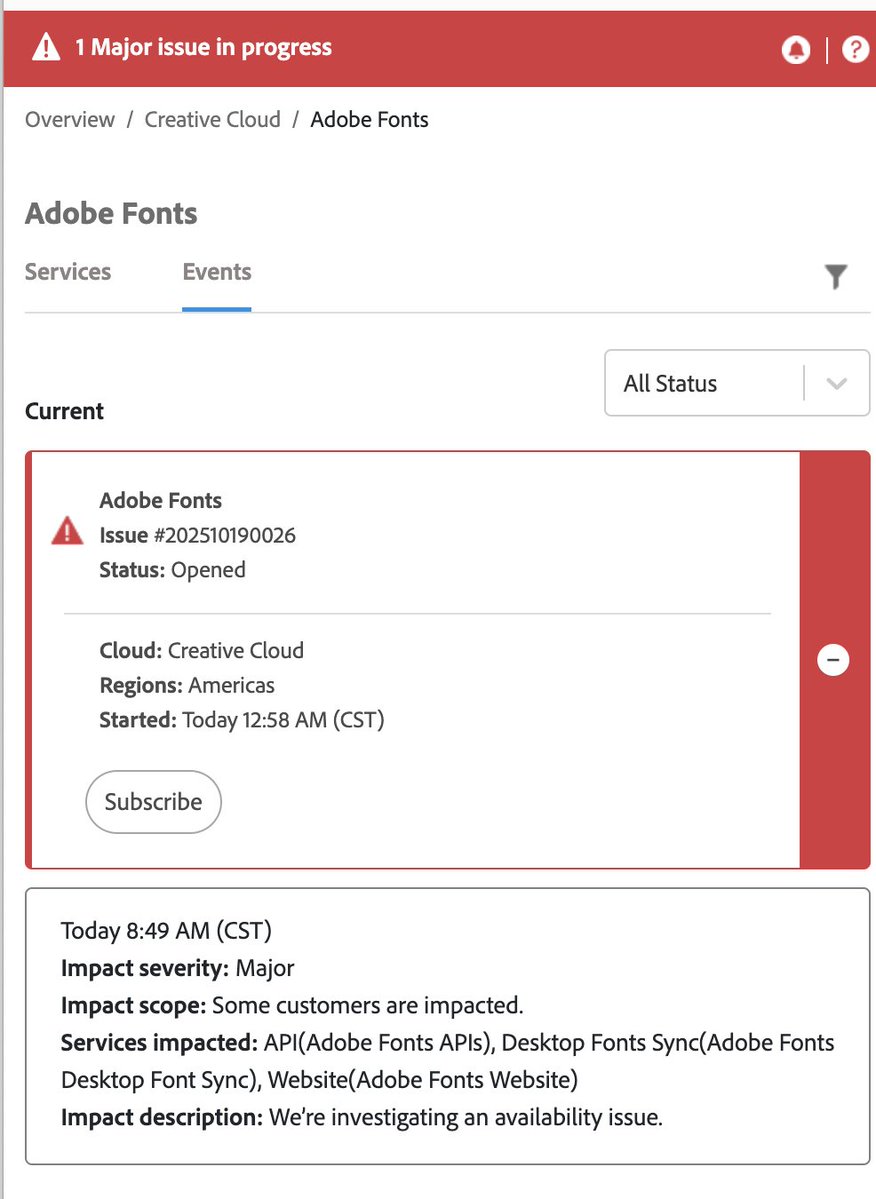The image size is (876, 1199).
Task: Click the Cloud: Creative Cloud line
Action: point(202,651)
